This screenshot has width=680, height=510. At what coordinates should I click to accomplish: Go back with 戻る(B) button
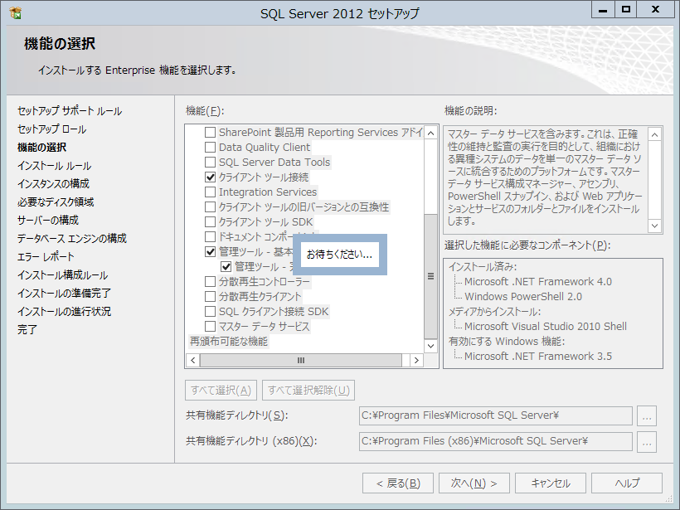398,483
